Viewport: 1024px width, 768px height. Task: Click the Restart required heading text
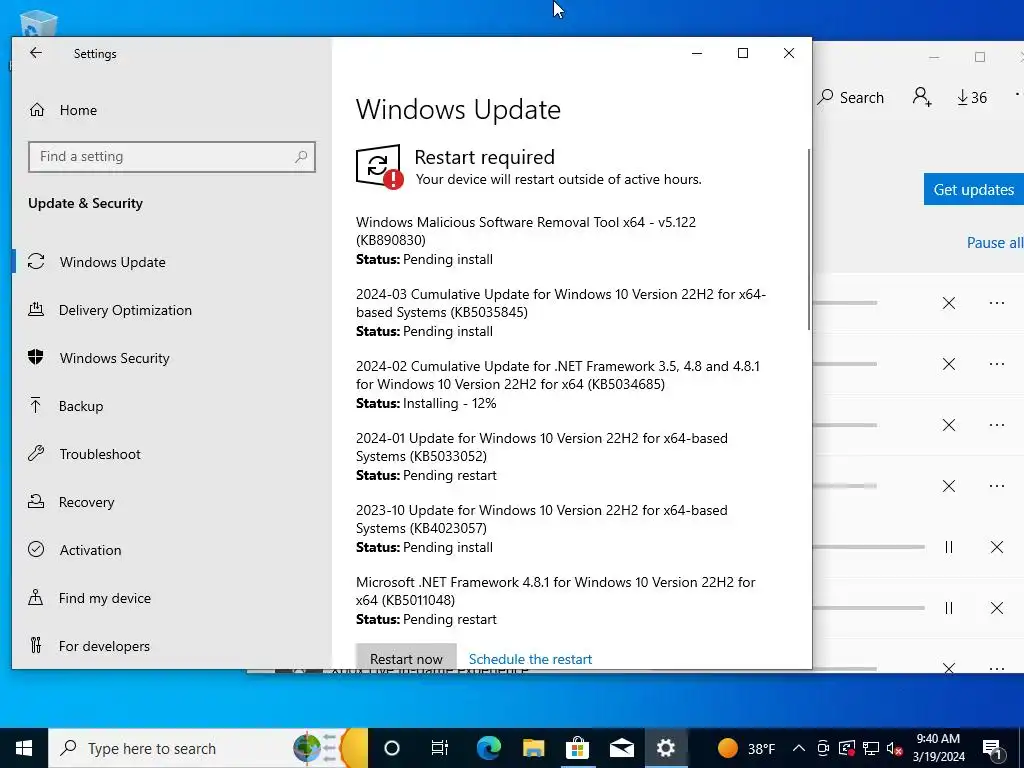coord(485,157)
